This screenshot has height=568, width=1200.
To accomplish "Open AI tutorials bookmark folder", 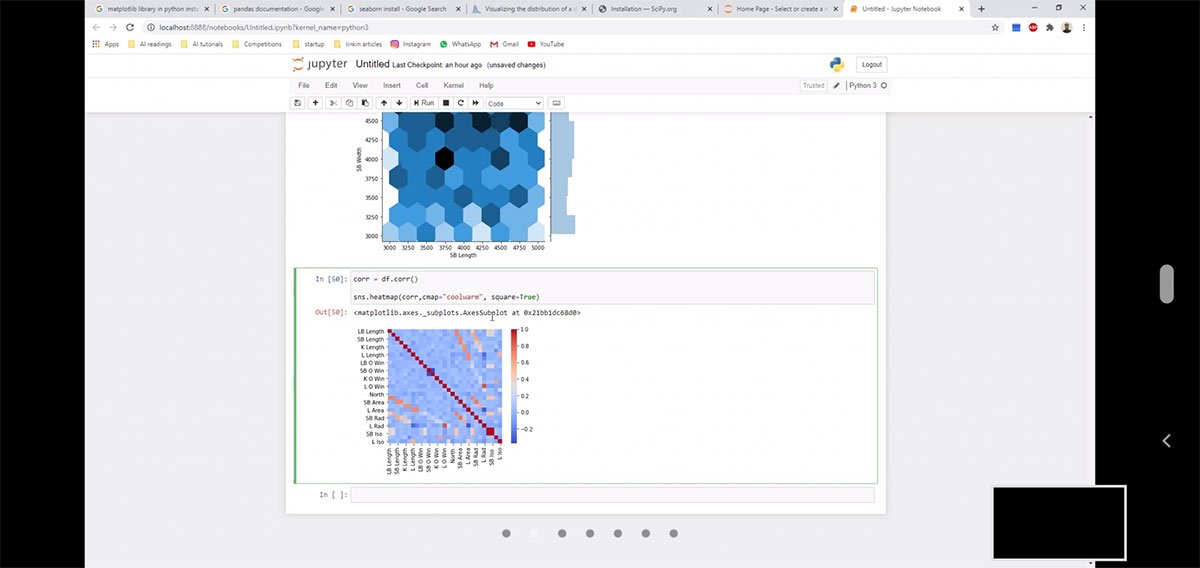I will (x=202, y=44).
